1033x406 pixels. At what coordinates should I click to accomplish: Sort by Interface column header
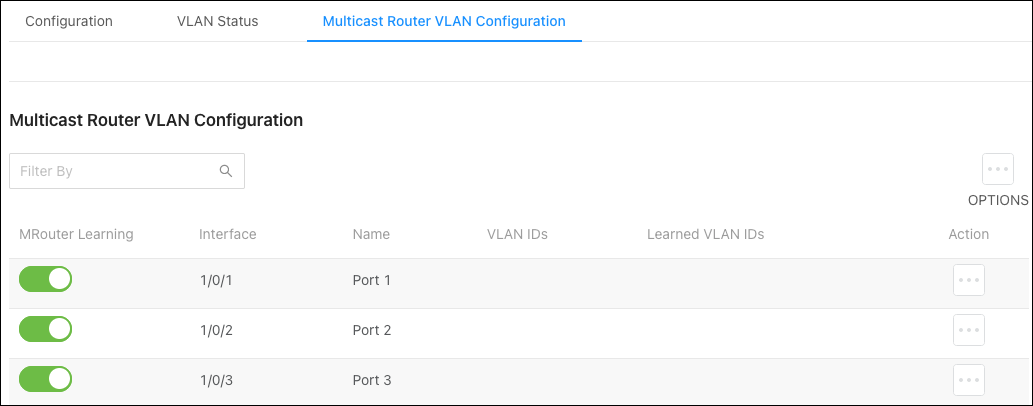coord(227,234)
